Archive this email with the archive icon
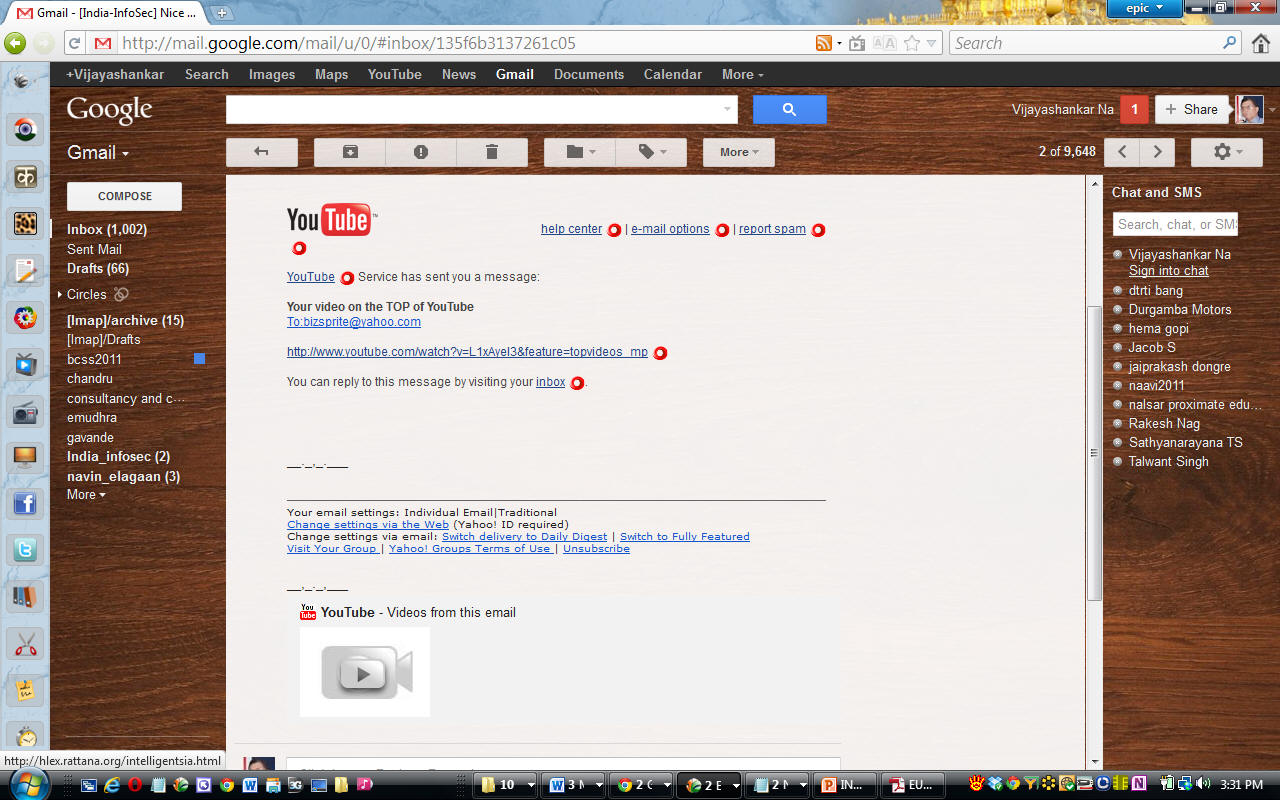The width and height of the screenshot is (1280, 800). [350, 152]
